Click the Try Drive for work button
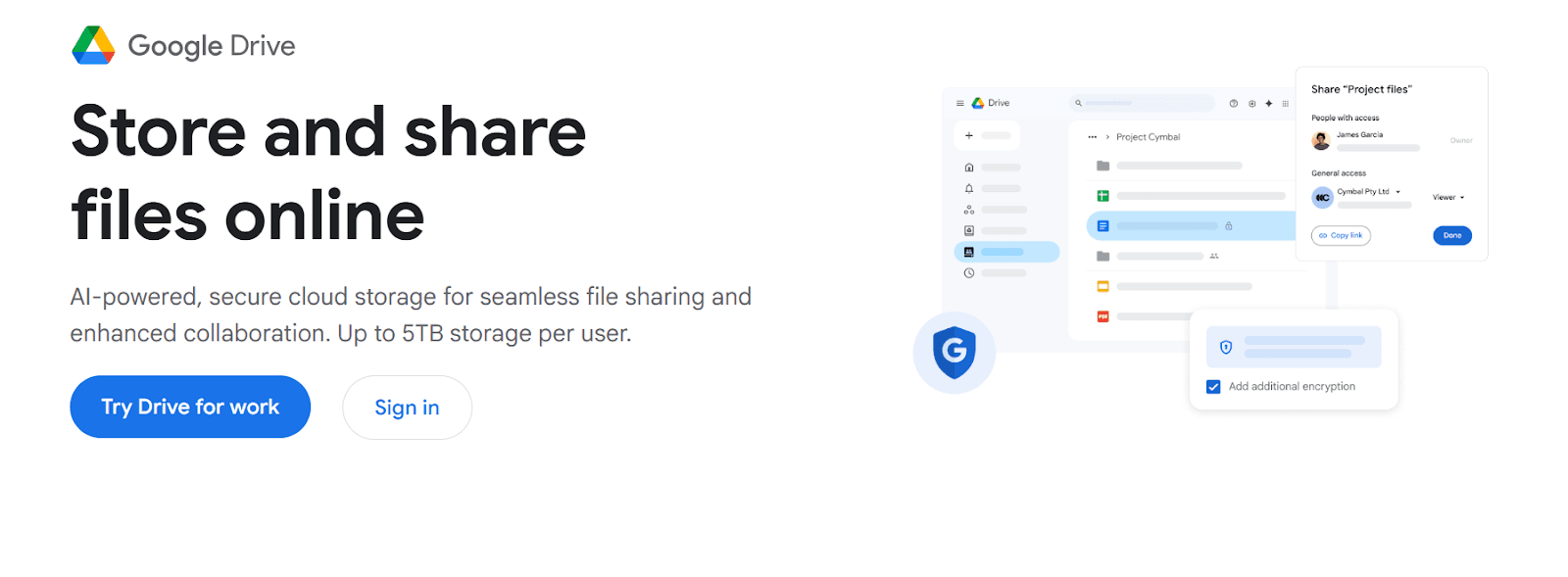Screen dimensions: 1568x577 190,407
